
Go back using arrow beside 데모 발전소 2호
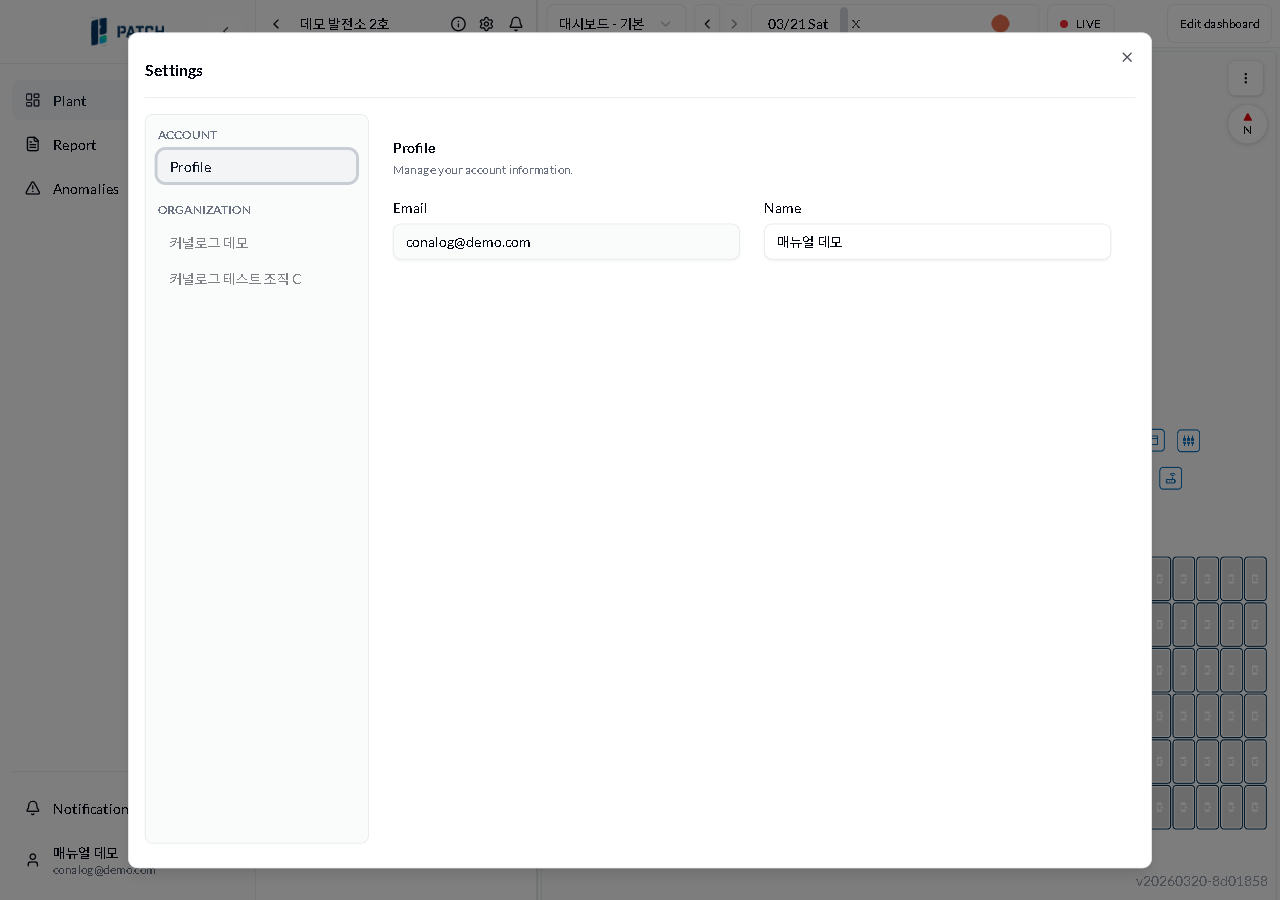coord(277,24)
